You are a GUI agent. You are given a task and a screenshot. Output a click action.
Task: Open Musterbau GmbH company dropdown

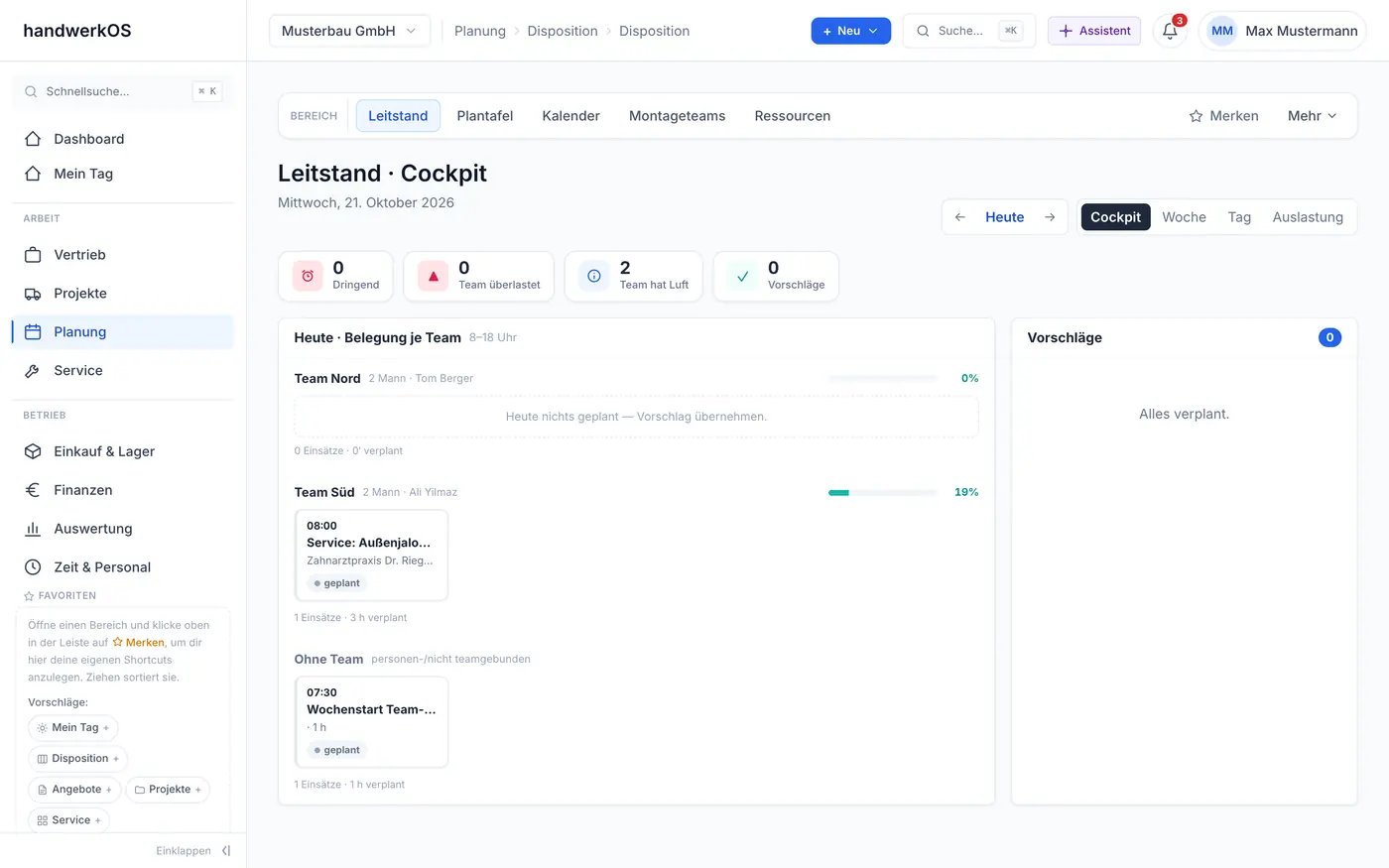(x=349, y=31)
